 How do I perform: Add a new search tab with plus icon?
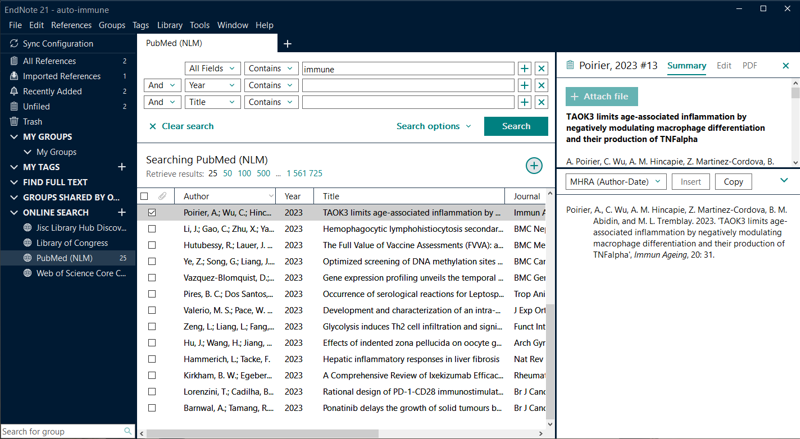point(287,44)
